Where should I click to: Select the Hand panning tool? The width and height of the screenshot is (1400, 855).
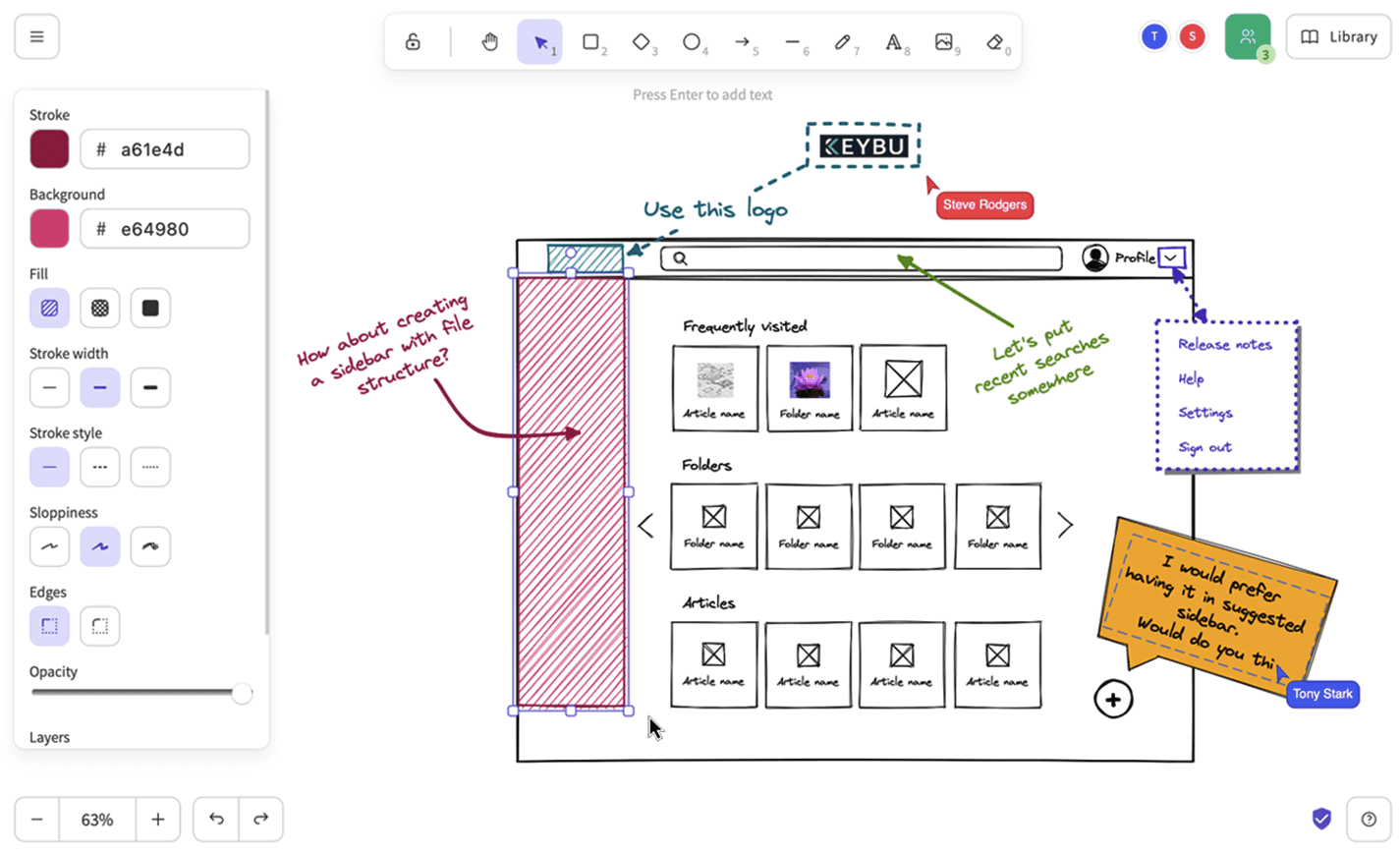click(x=489, y=41)
